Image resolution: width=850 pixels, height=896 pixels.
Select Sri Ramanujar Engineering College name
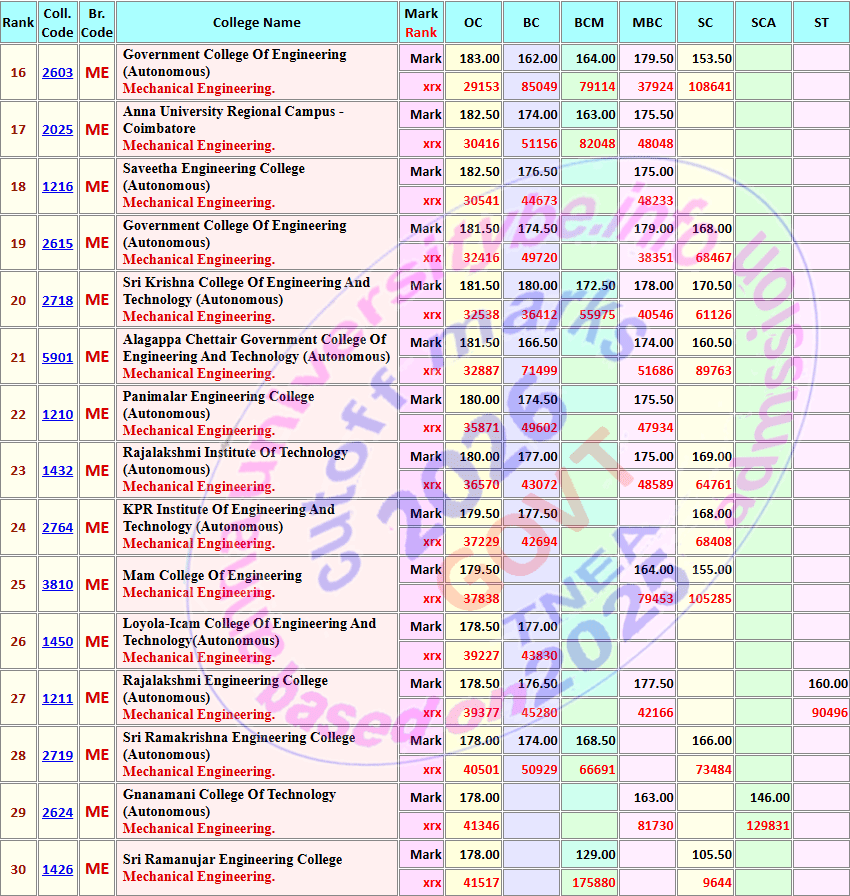[x=232, y=859]
